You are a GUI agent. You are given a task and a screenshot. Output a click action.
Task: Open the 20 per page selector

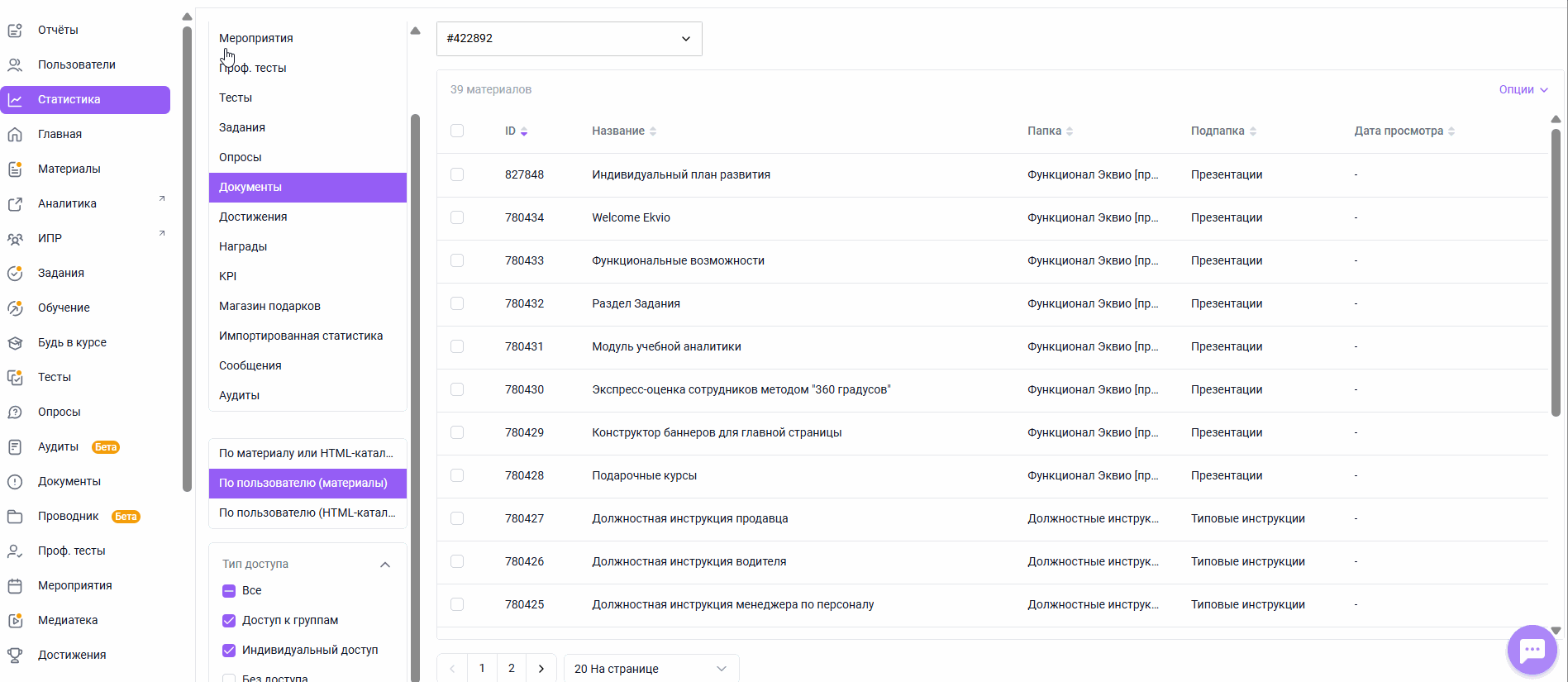(x=651, y=668)
